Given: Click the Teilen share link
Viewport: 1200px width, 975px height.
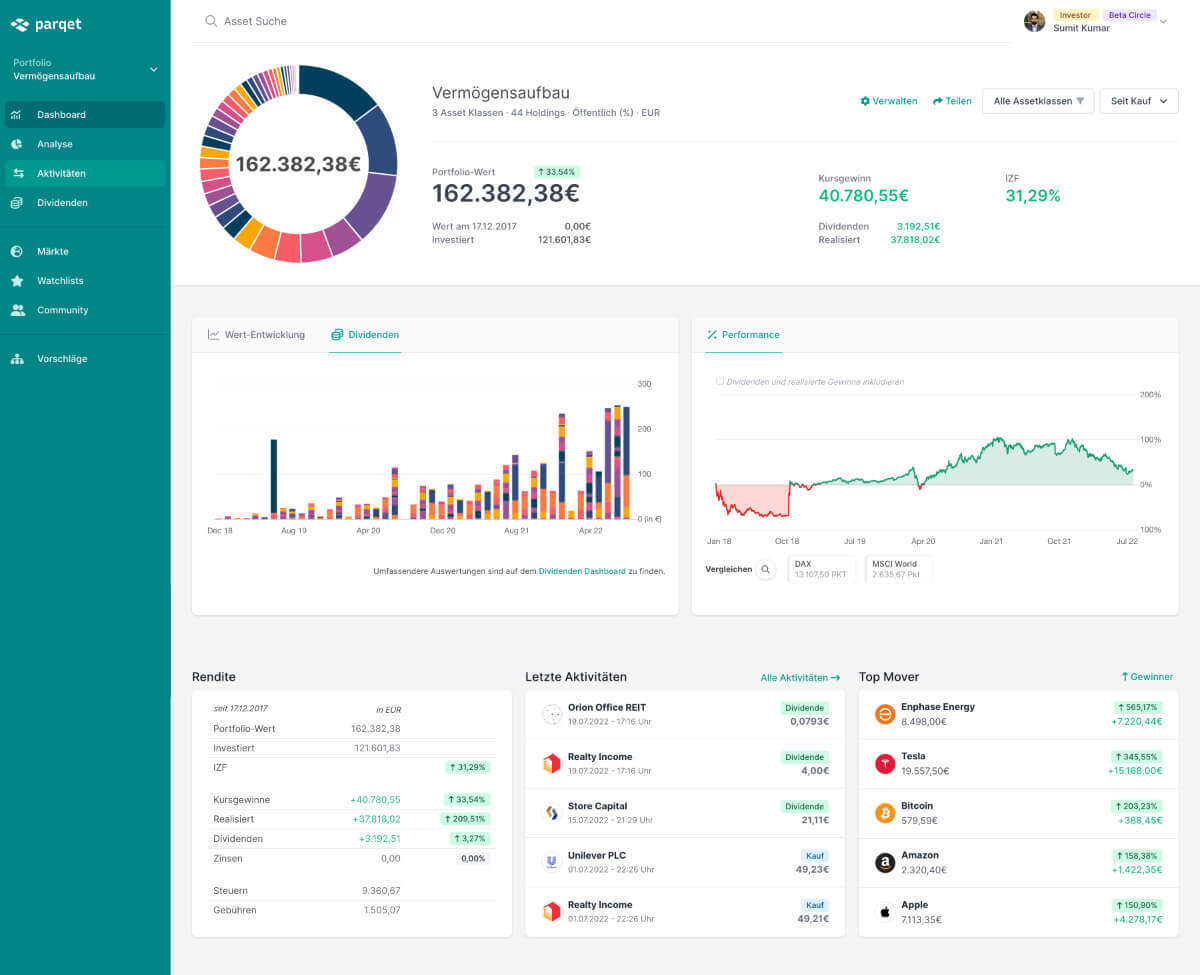Looking at the screenshot, I should [x=952, y=101].
